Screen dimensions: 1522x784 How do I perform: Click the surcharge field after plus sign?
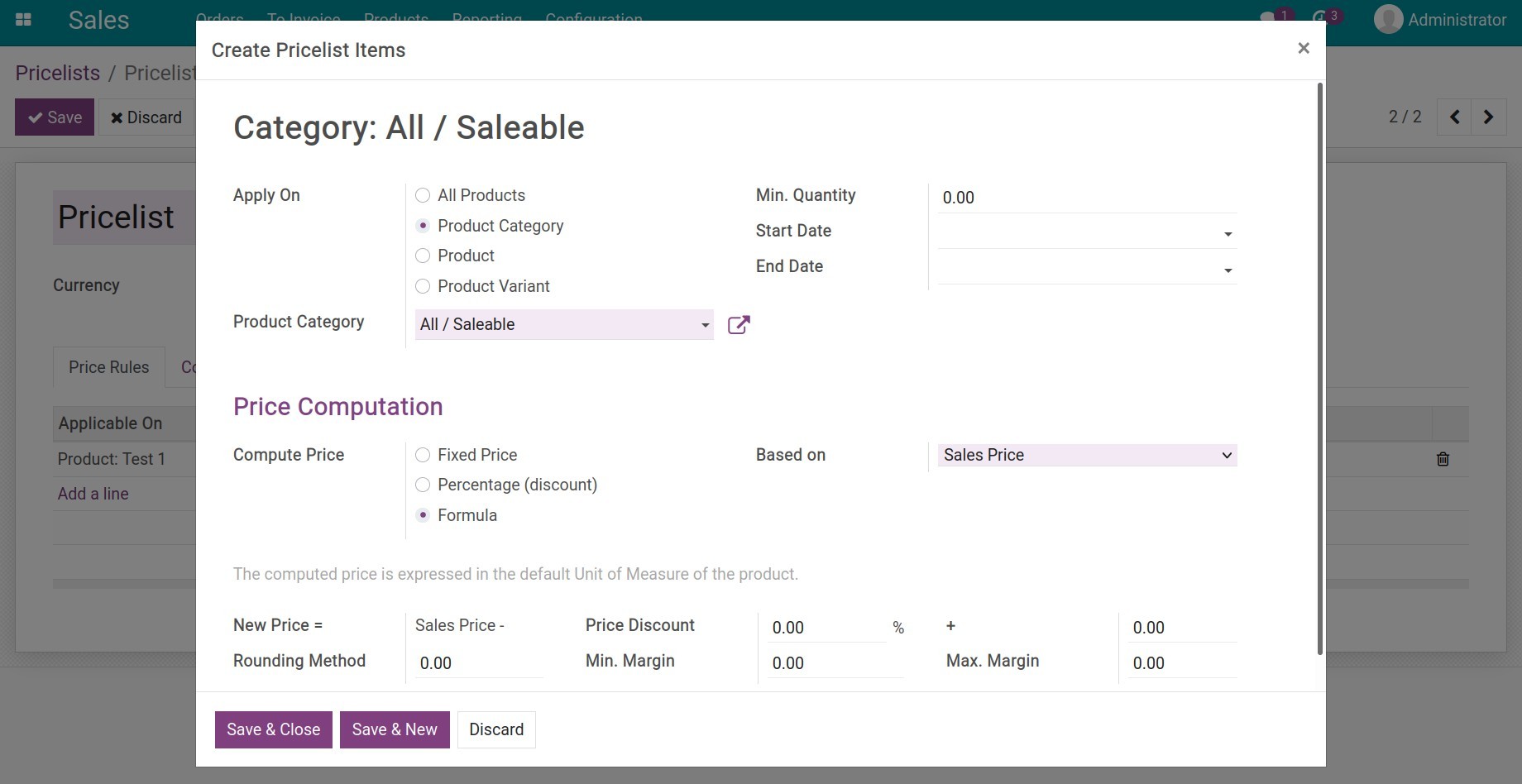[x=1182, y=628]
